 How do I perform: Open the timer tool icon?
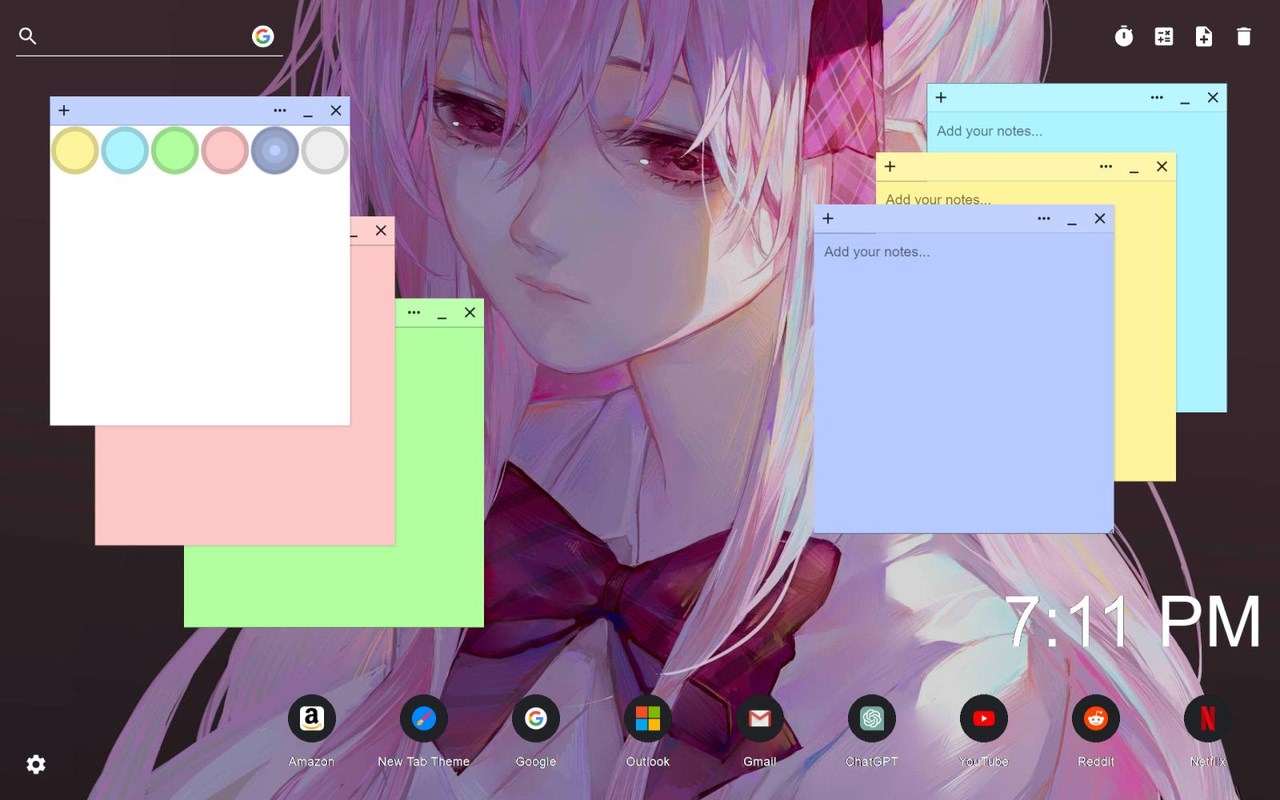tap(1124, 37)
